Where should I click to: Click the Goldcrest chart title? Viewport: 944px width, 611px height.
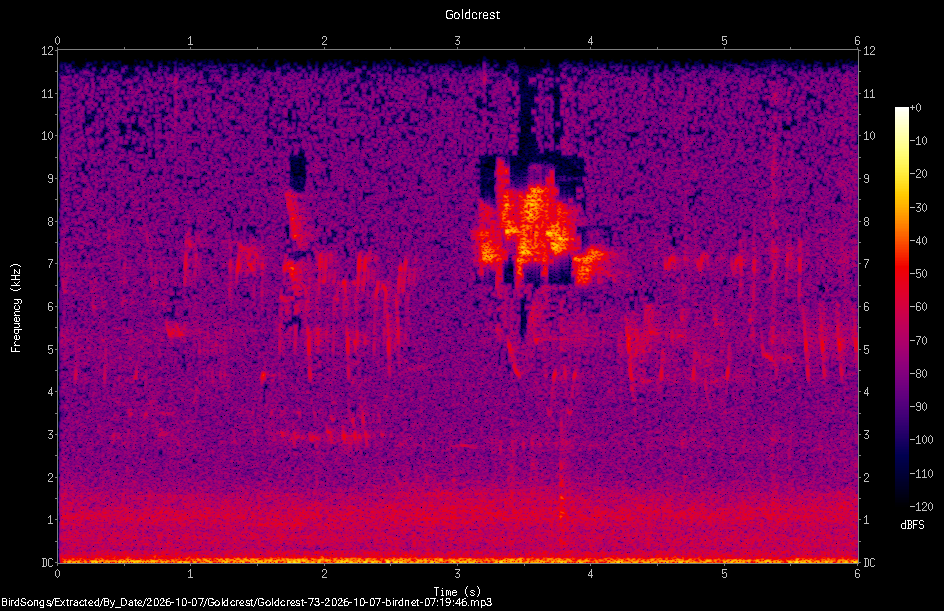click(472, 14)
